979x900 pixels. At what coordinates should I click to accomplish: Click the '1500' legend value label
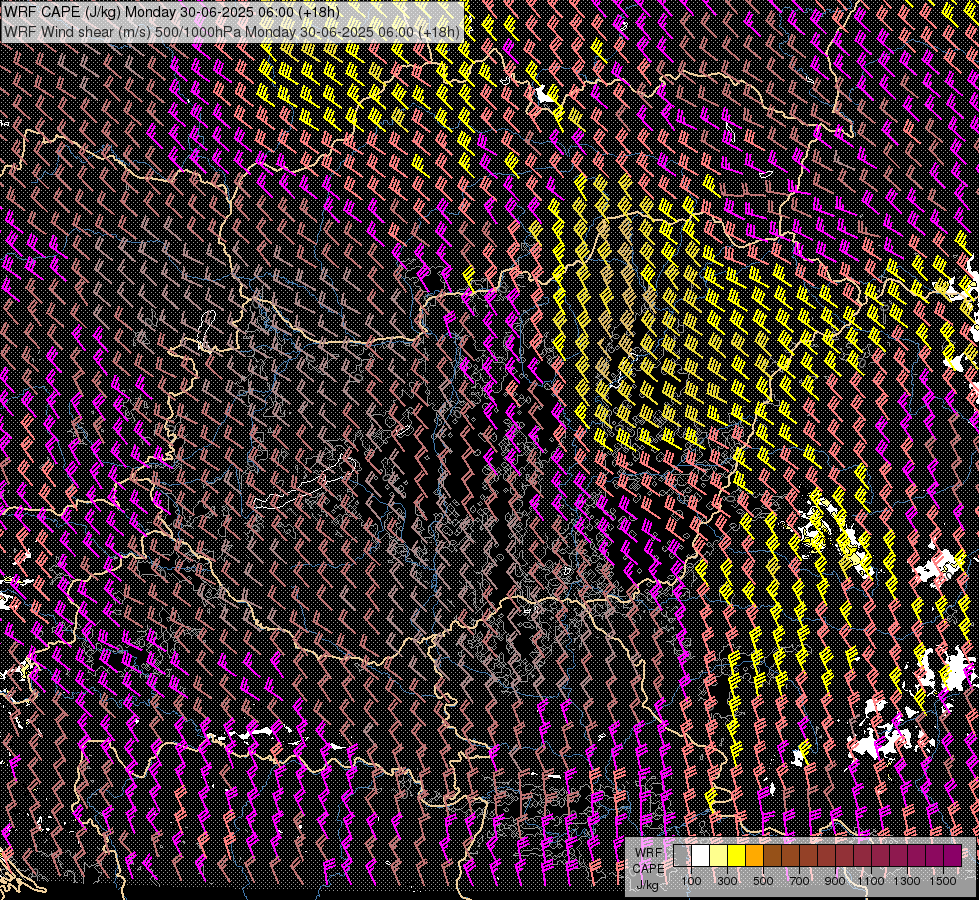click(x=943, y=881)
